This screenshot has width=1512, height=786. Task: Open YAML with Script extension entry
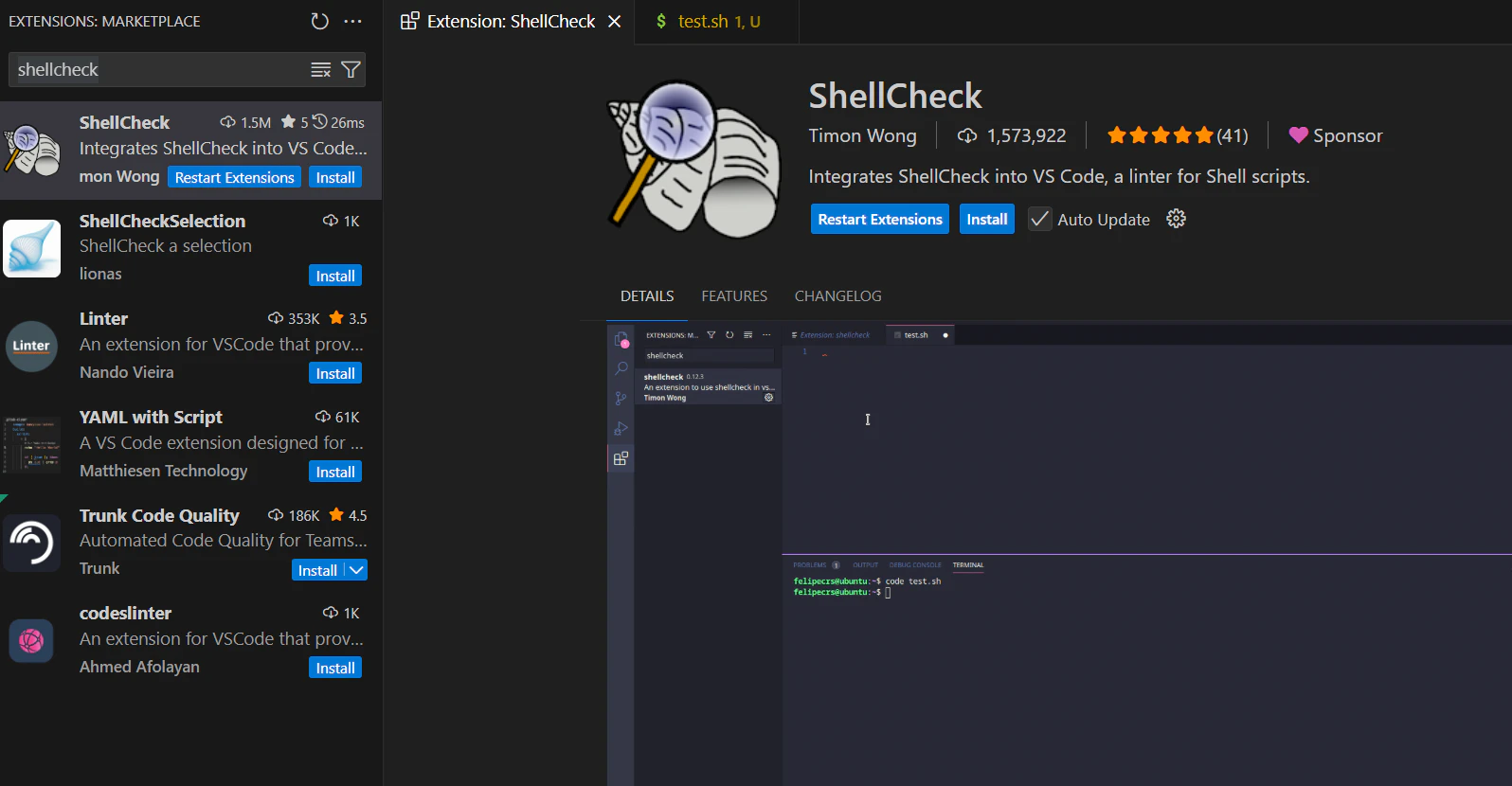190,444
